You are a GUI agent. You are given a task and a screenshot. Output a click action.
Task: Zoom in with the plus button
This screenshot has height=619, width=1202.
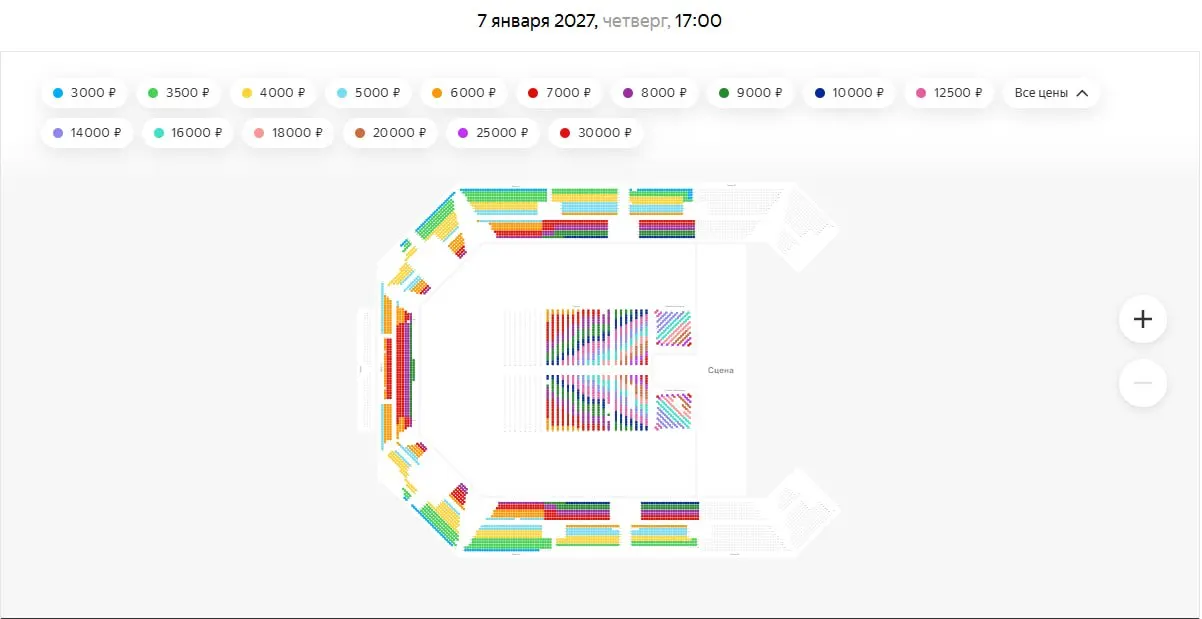pyautogui.click(x=1143, y=319)
